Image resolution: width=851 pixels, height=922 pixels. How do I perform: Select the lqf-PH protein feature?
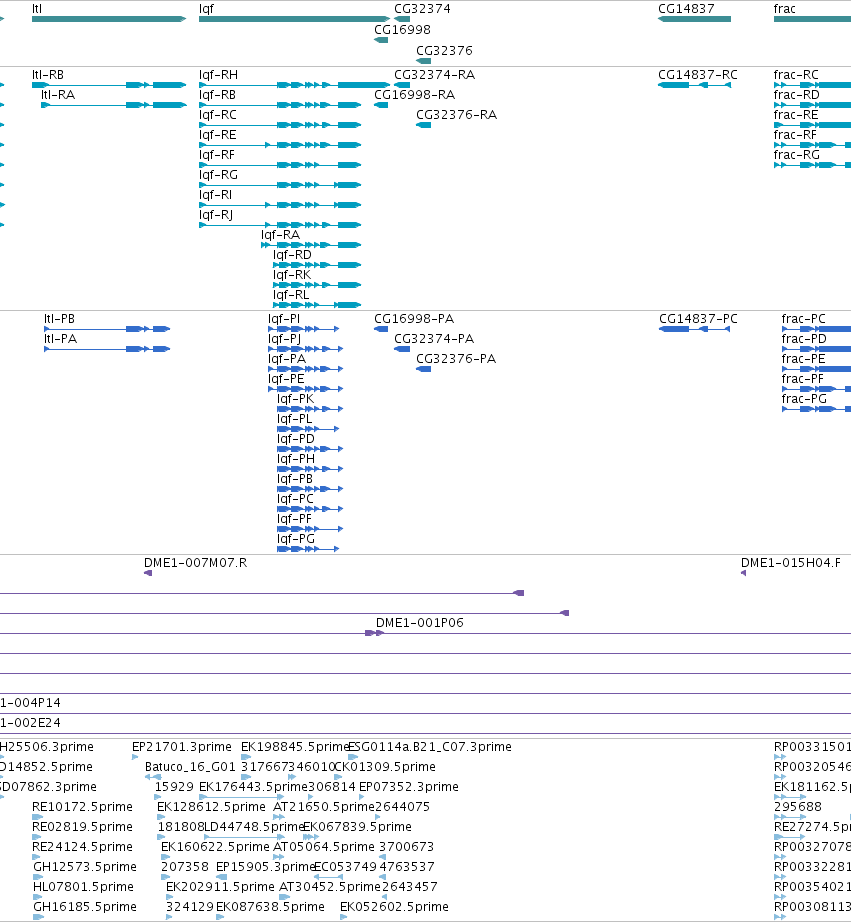[310, 469]
